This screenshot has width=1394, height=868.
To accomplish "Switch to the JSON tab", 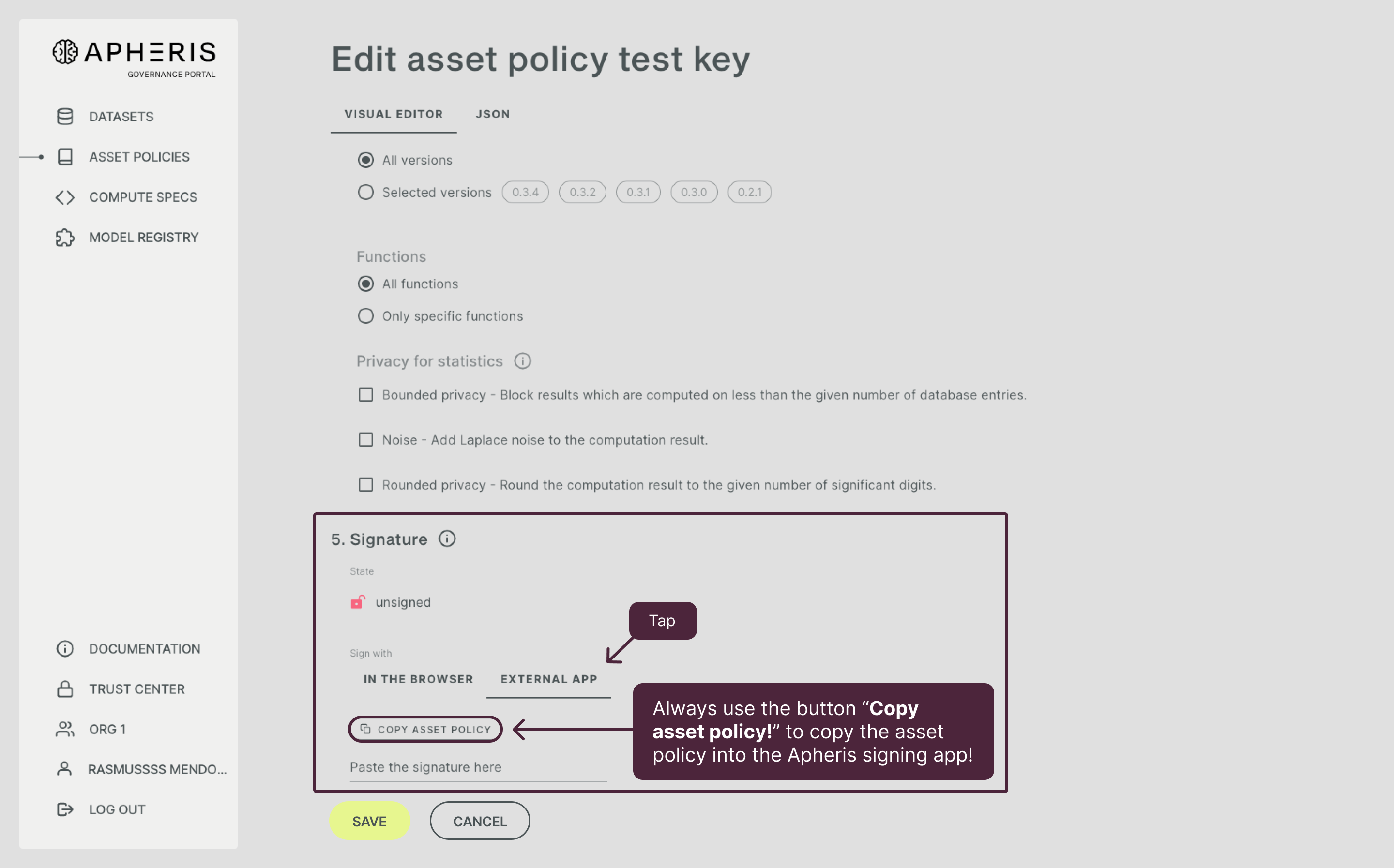I will coord(492,114).
